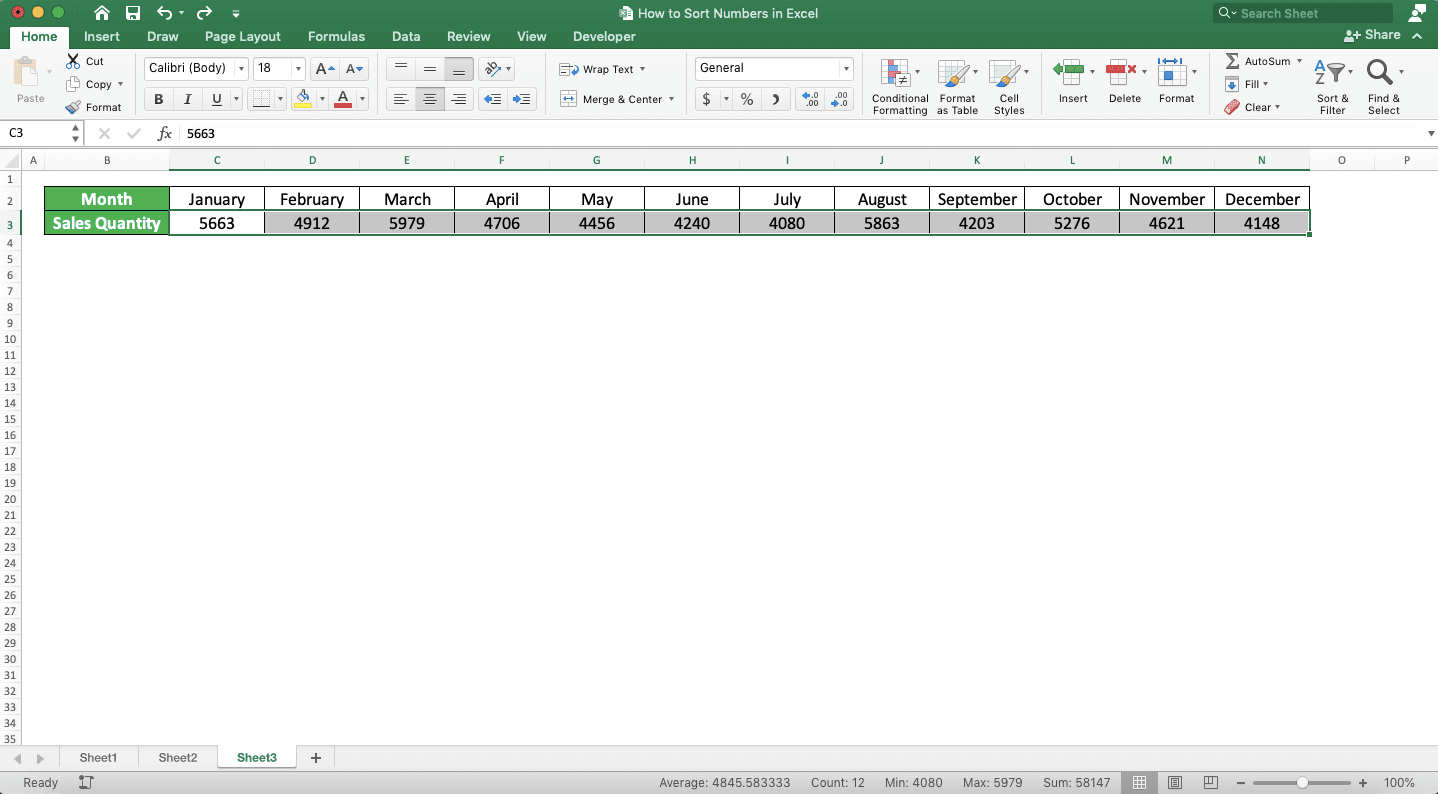The height and width of the screenshot is (794, 1438).
Task: Open Sort & Filter options
Action: [x=1332, y=86]
